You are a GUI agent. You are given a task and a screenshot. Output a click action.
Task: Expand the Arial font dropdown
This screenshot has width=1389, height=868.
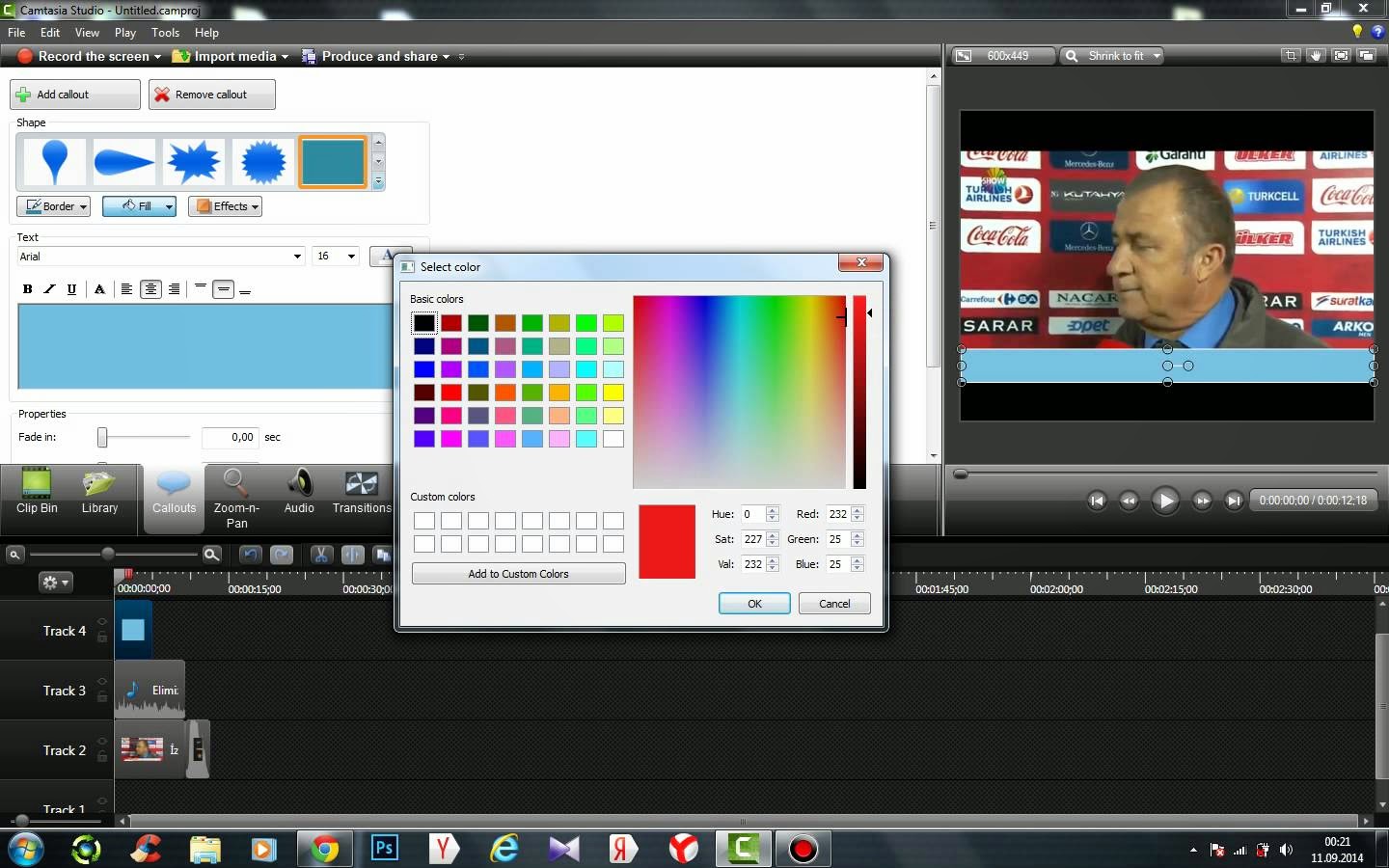(297, 257)
